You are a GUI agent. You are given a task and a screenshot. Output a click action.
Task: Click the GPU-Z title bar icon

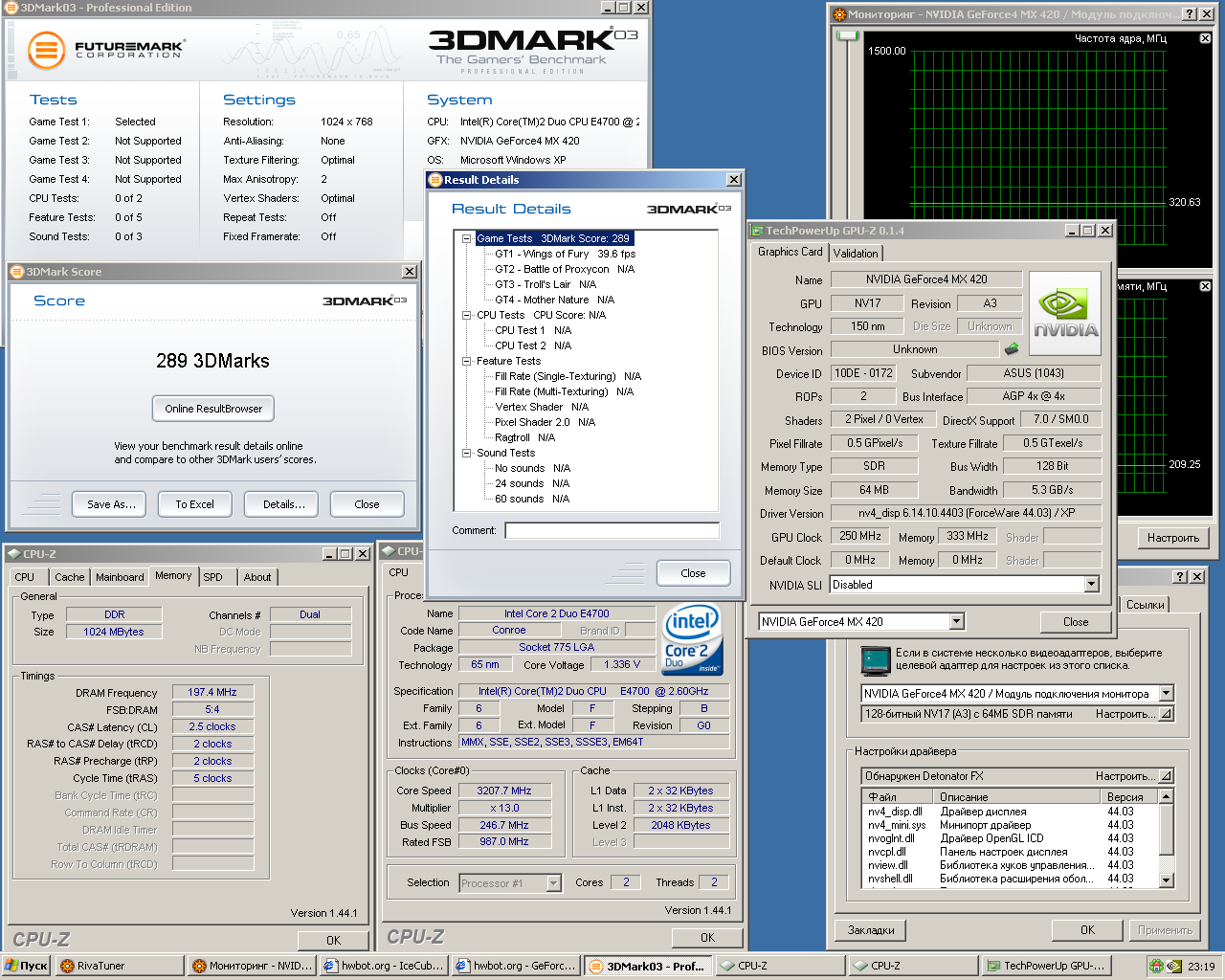[757, 231]
